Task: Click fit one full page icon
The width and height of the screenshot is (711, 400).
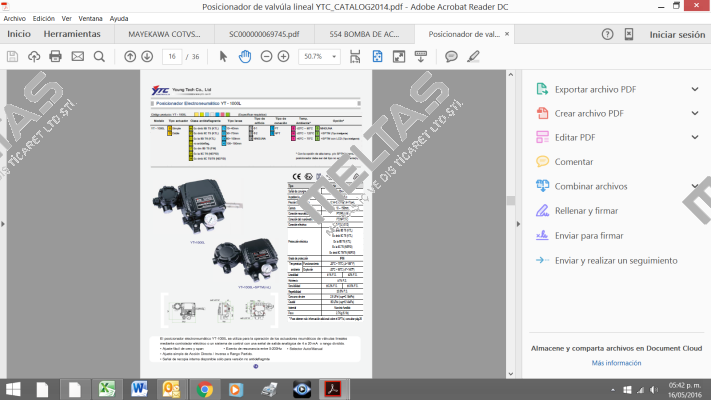Action: tap(377, 57)
